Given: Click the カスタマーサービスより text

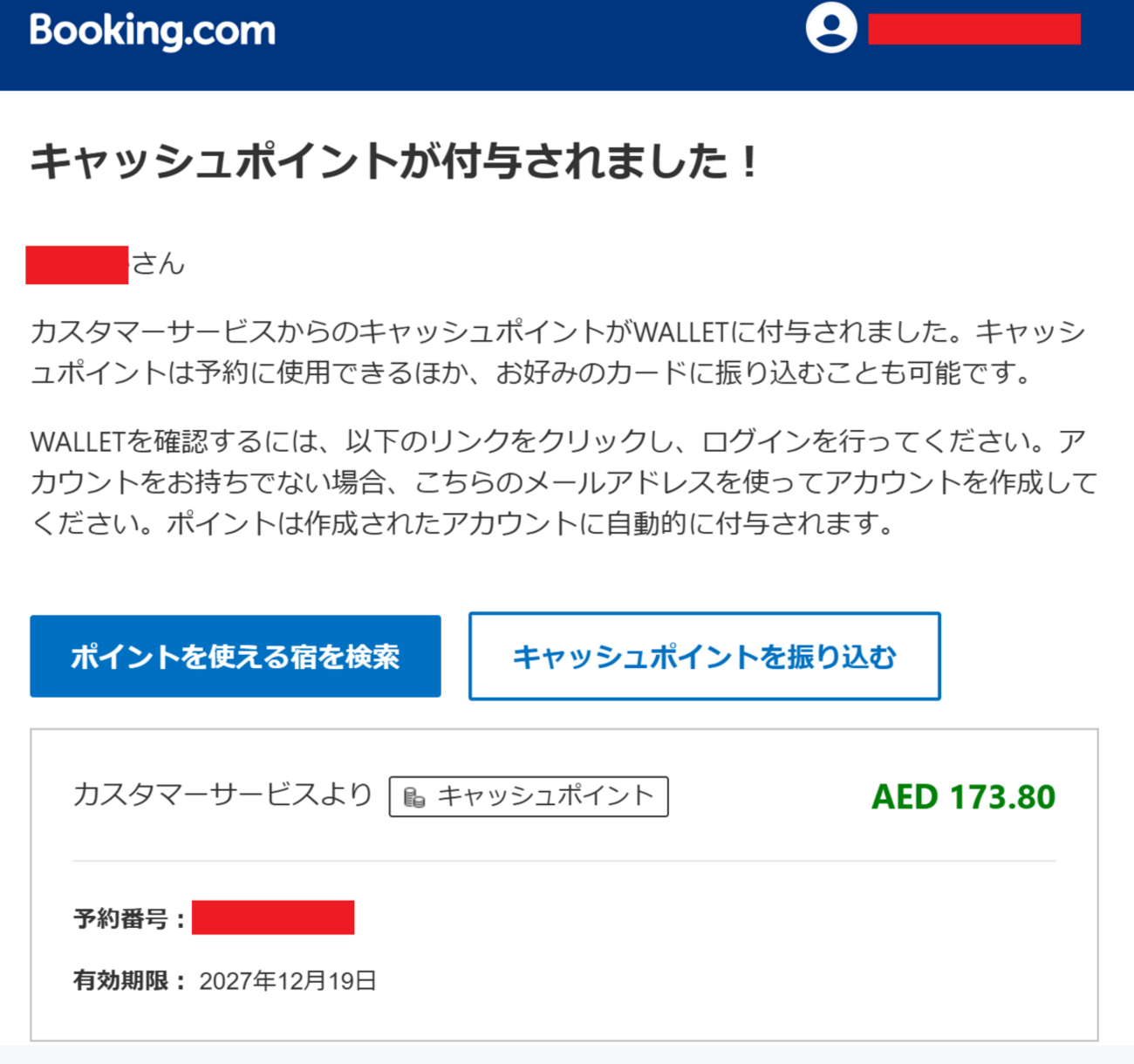Looking at the screenshot, I should coord(222,795).
